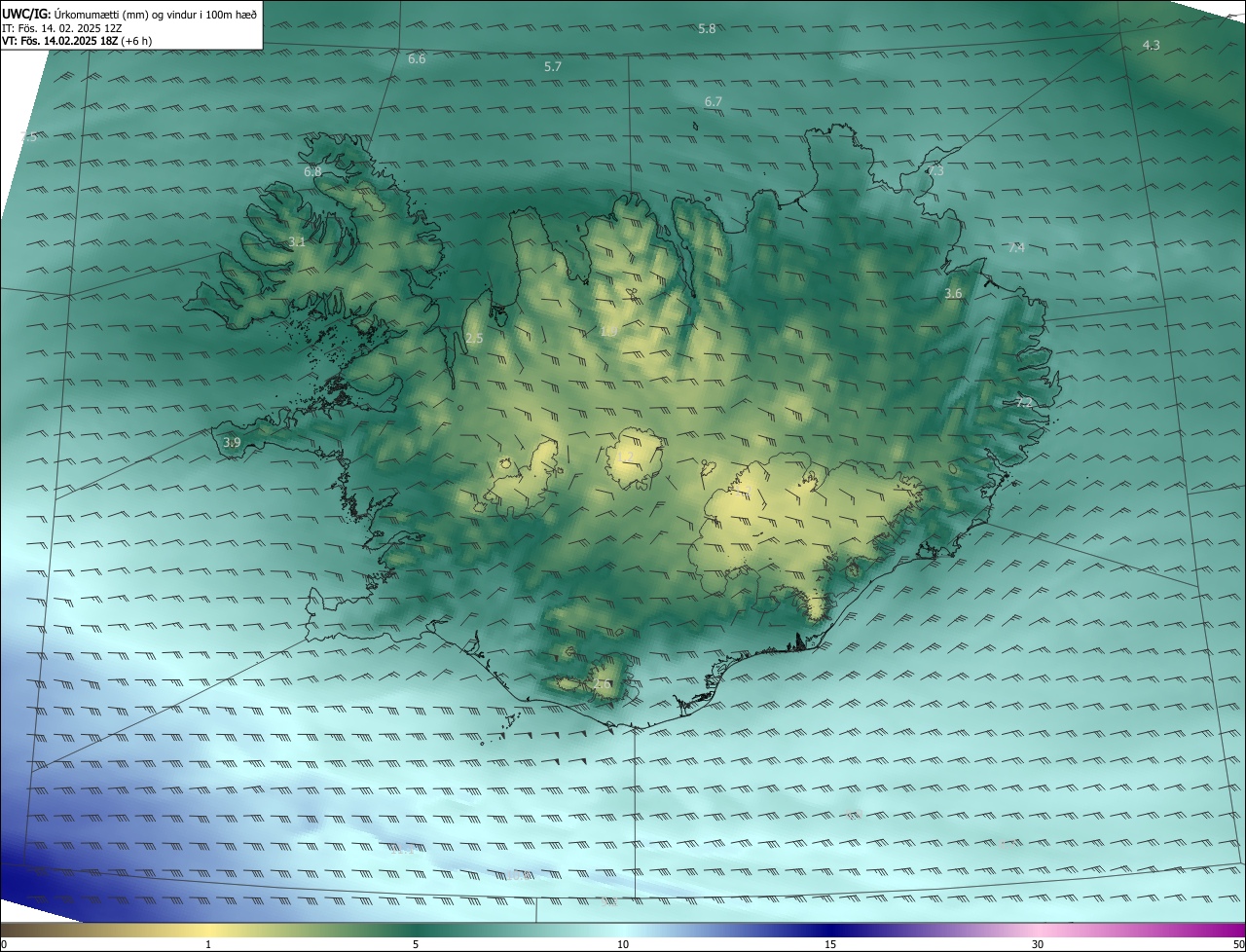This screenshot has height=952, width=1246.
Task: Click the colorbar tick label 1
Action: 208,945
